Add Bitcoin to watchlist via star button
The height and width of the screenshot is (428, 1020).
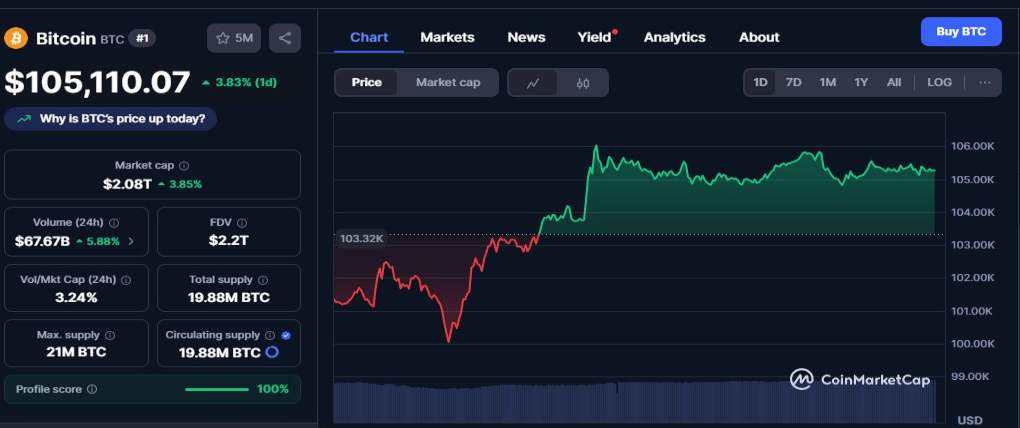click(x=234, y=38)
